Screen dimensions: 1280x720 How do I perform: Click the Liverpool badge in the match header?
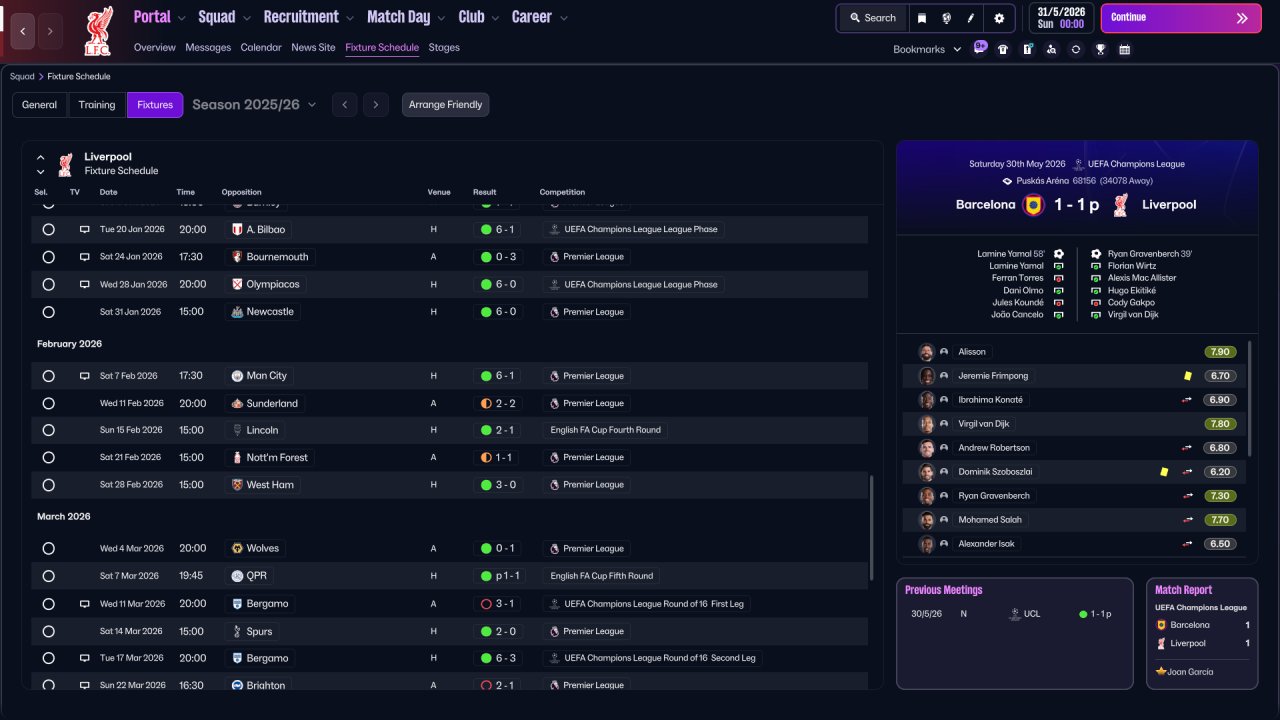(1121, 205)
